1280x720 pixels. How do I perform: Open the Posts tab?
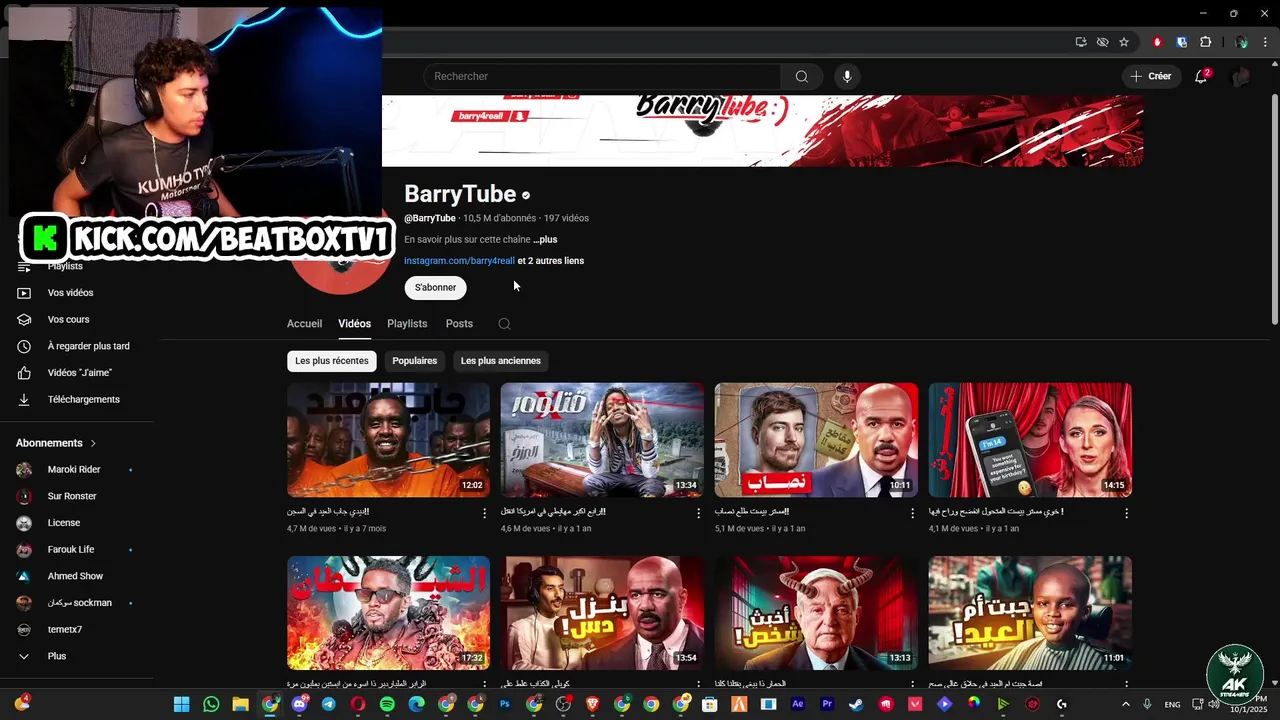click(x=459, y=324)
